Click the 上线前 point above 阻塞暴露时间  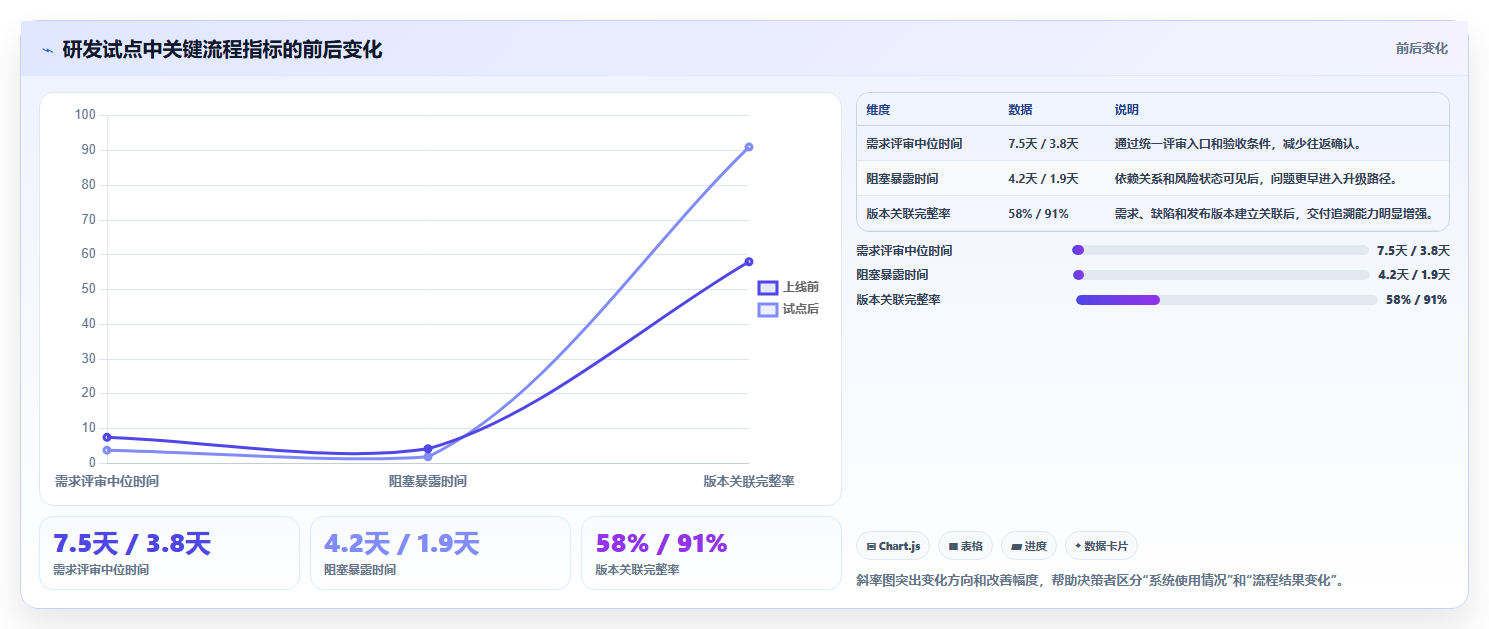(428, 449)
